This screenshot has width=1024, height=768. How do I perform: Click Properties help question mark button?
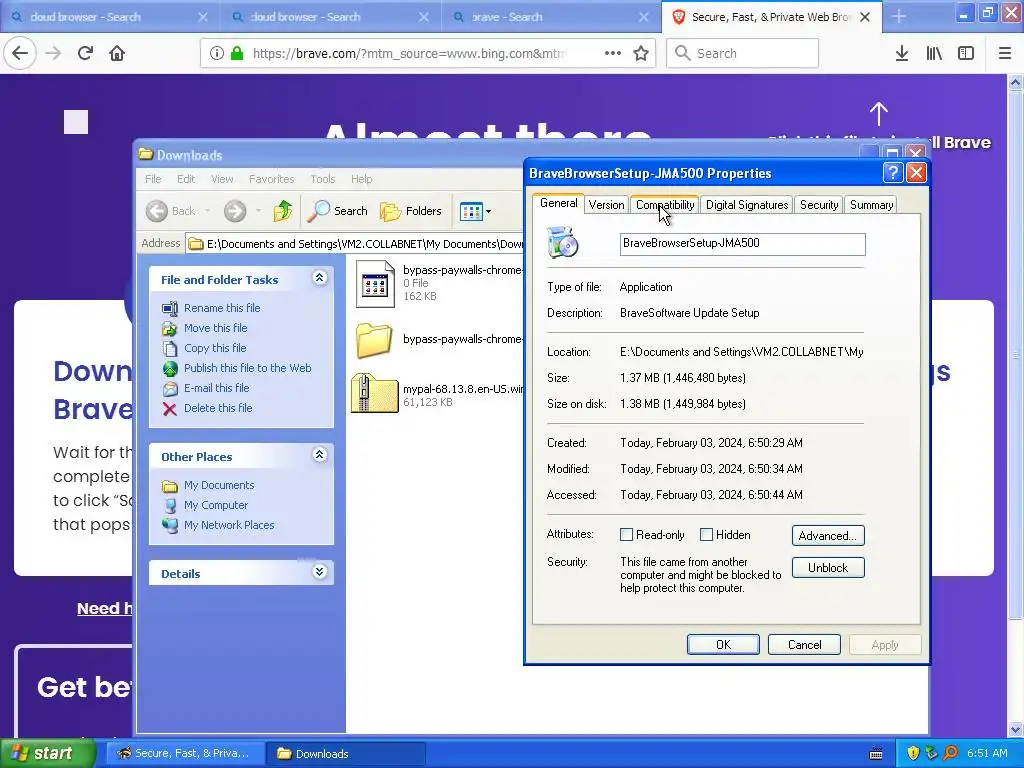(892, 172)
